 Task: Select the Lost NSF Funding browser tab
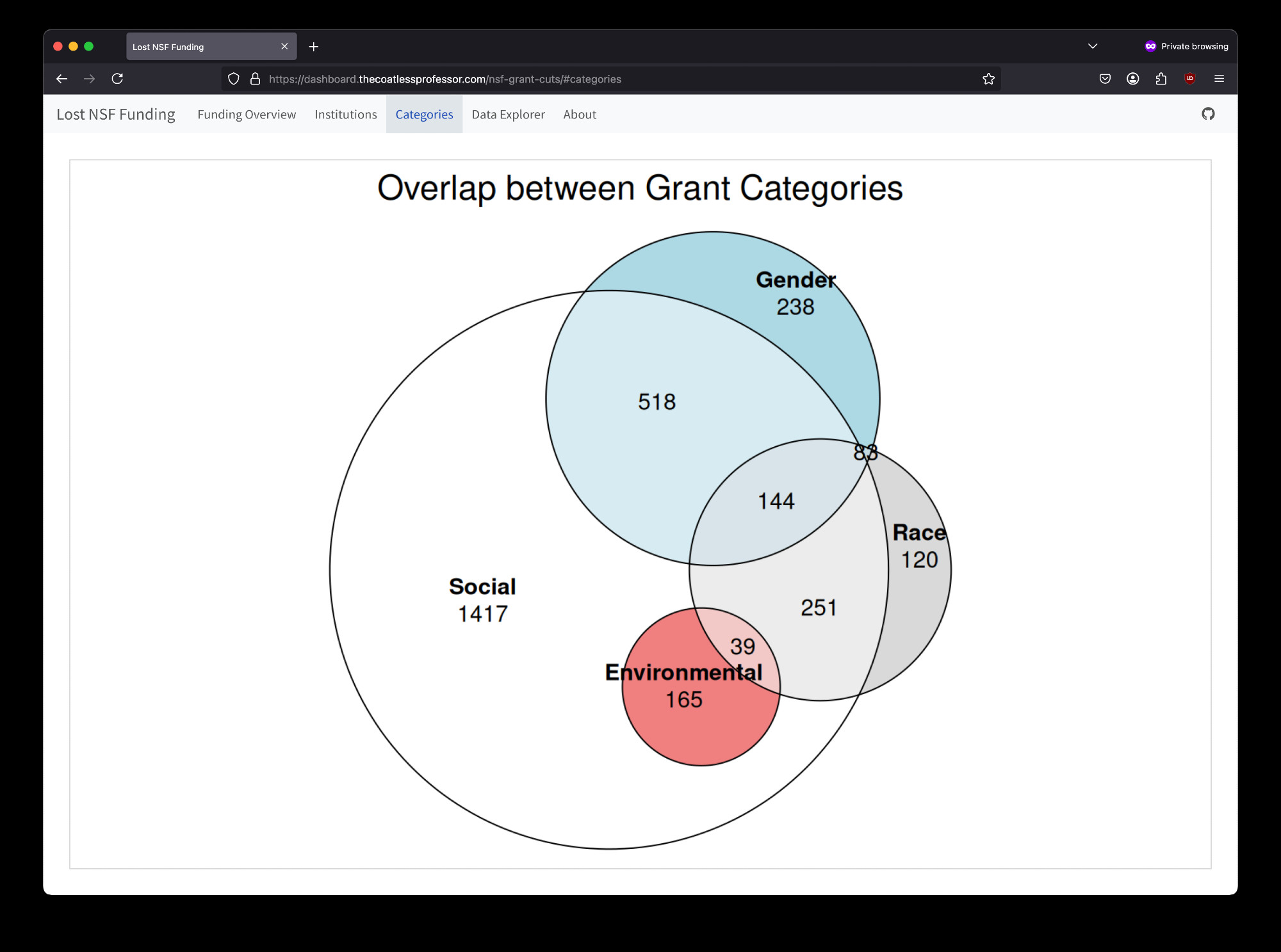(211, 47)
